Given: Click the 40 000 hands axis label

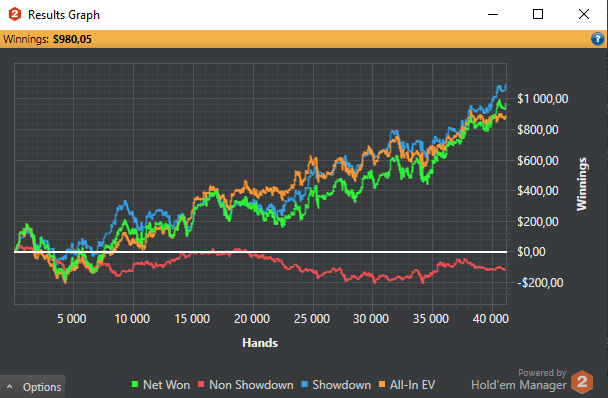Looking at the screenshot, I should point(491,319).
